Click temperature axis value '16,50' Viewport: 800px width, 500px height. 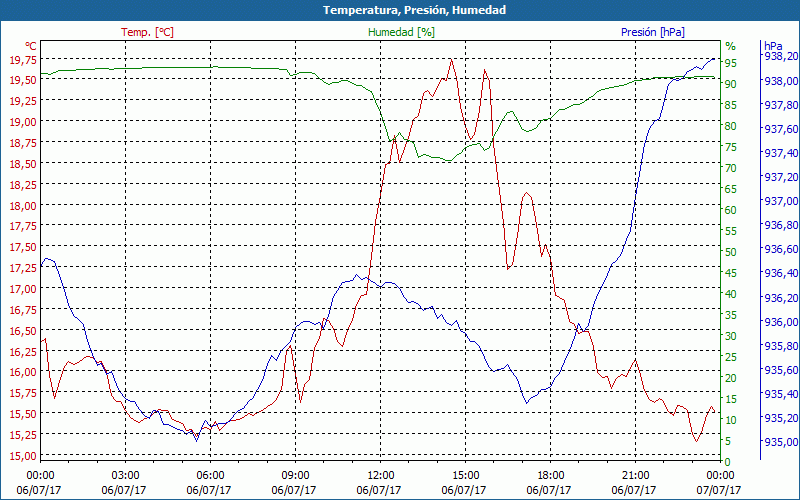(23, 330)
